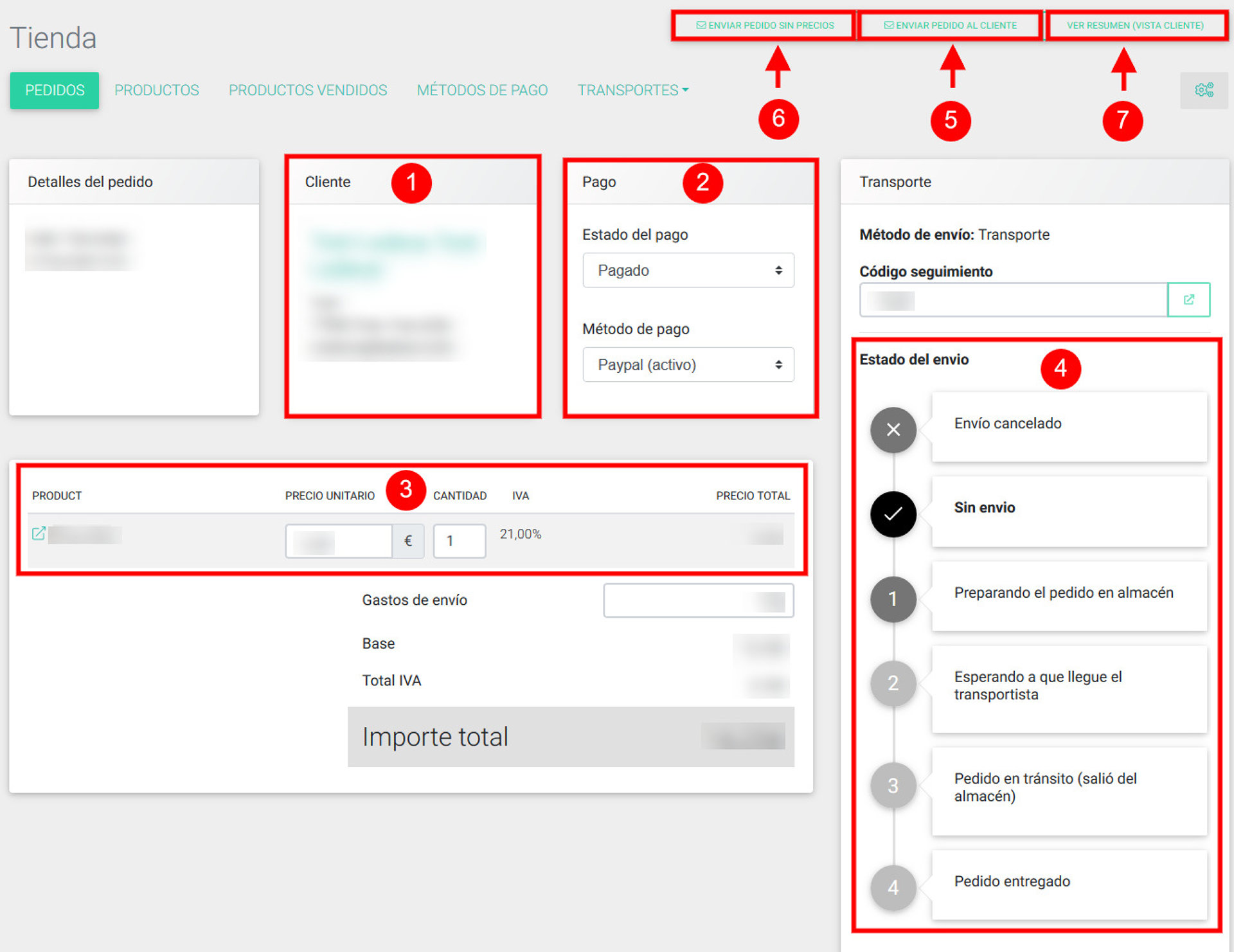This screenshot has height=952, width=1234.
Task: Click step 2 circle in shipping status
Action: 893,683
